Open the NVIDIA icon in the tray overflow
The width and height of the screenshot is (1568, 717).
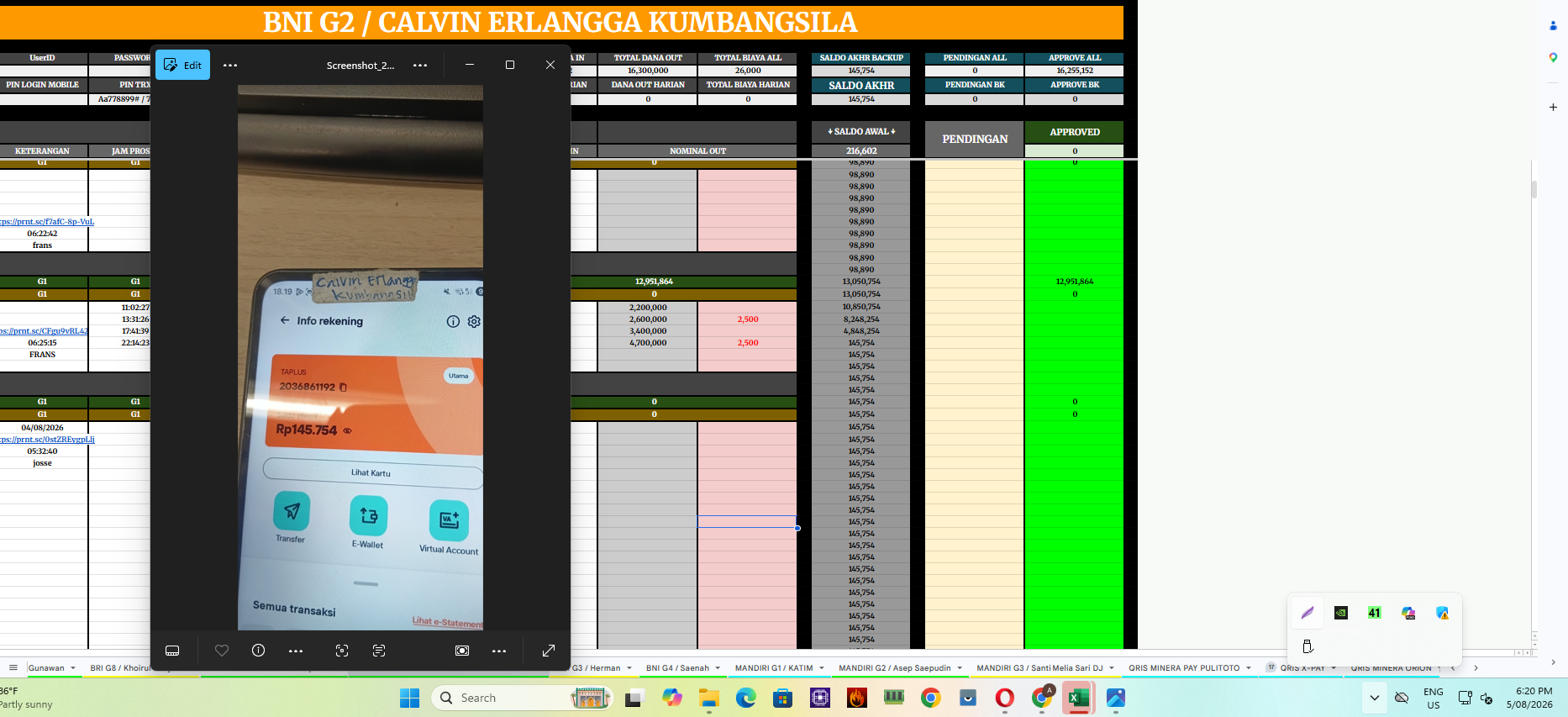tap(1341, 613)
